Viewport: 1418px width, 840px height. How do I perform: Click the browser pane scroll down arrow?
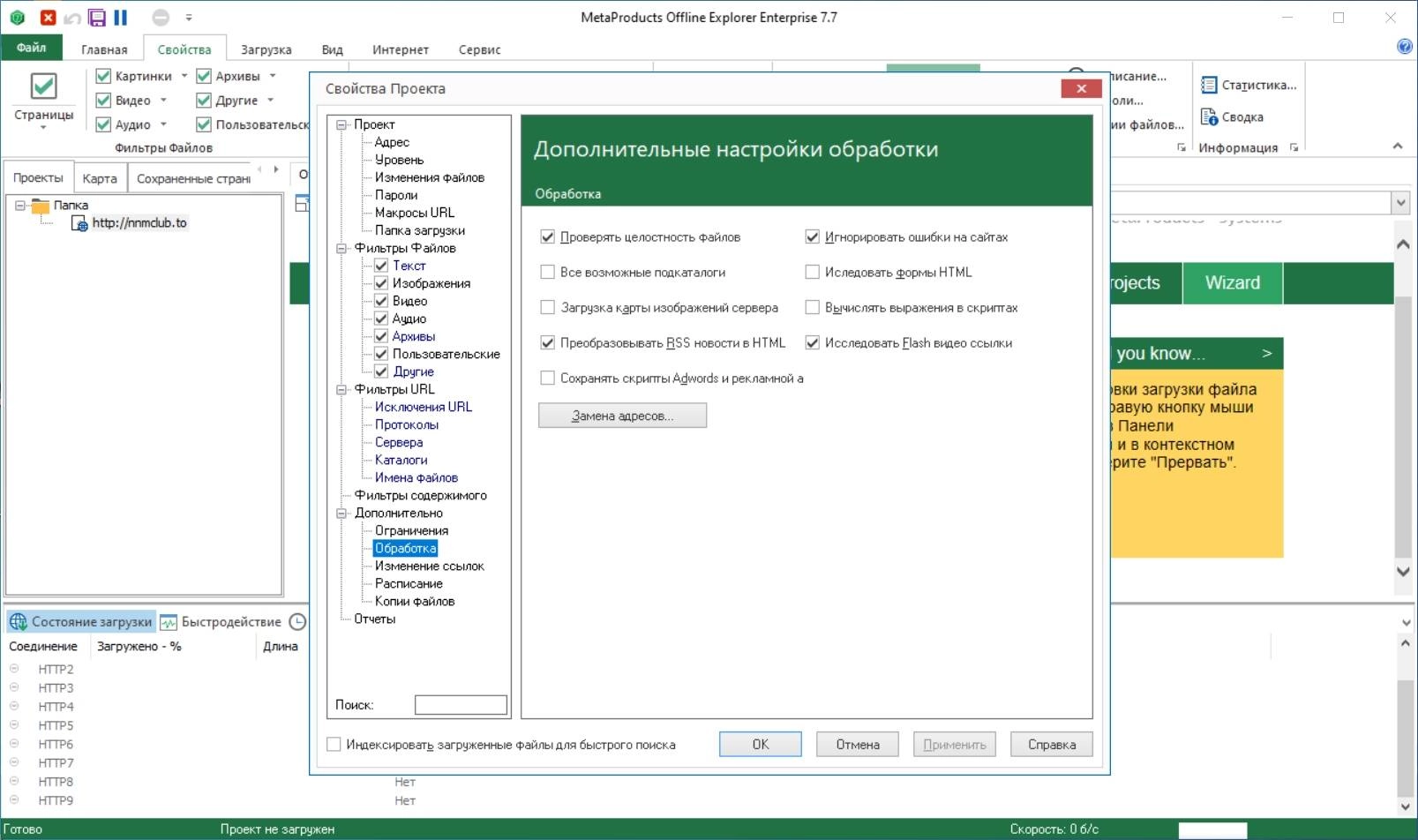[1403, 571]
